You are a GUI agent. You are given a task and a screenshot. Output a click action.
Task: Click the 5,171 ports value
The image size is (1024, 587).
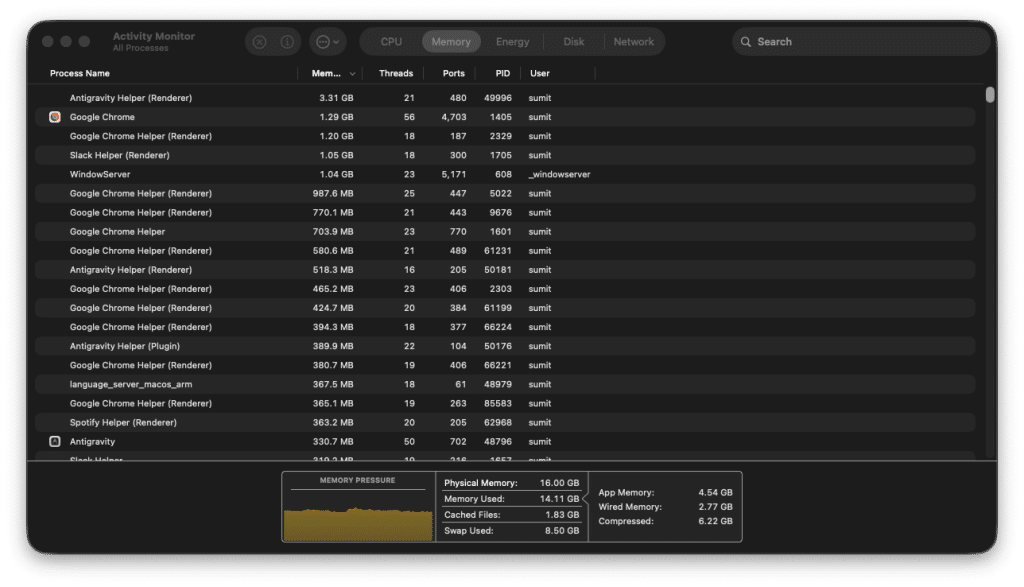454,174
